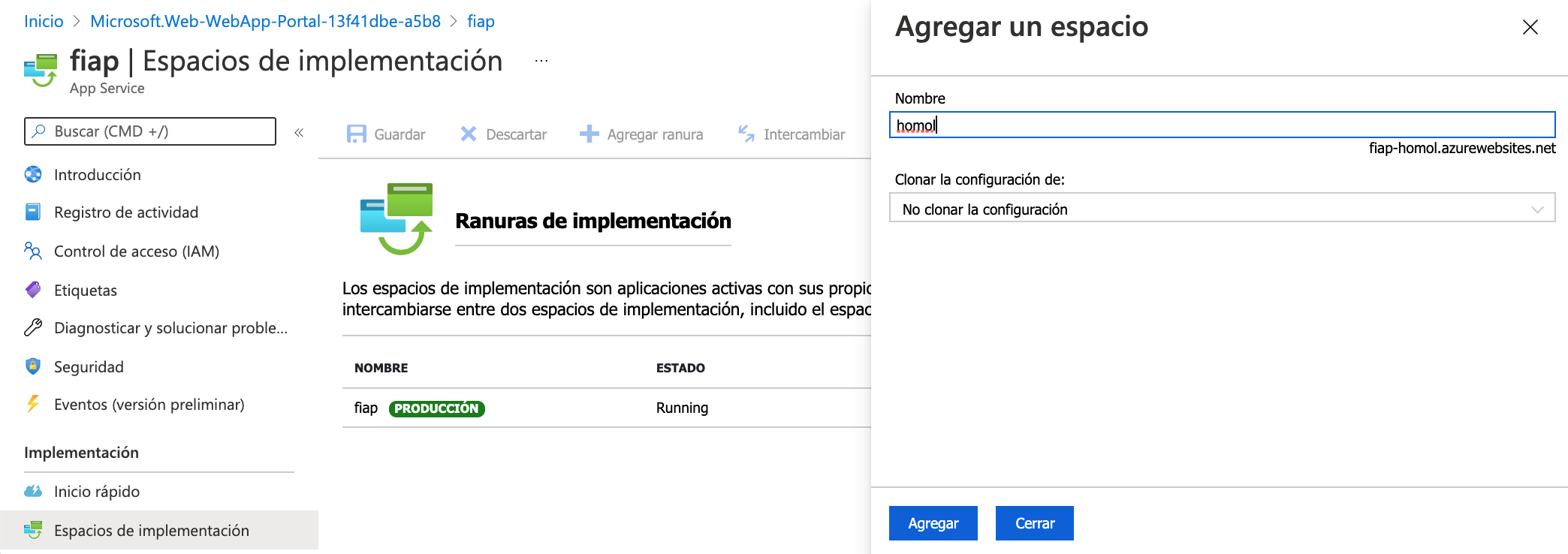
Task: Click the Inicio rápido cloud icon
Action: coord(33,491)
